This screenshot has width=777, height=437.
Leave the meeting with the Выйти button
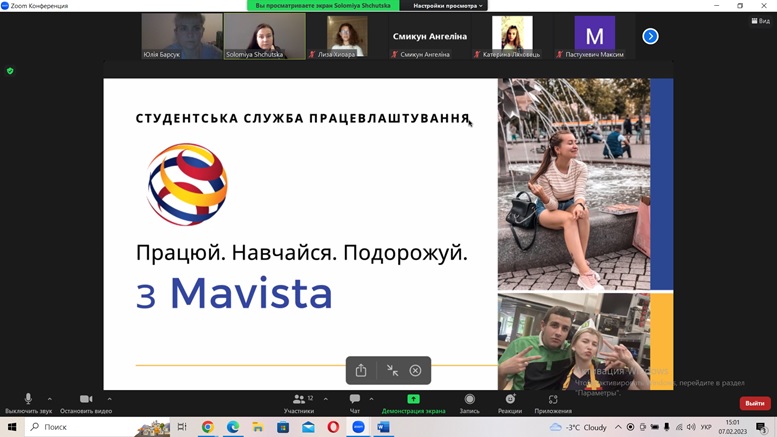[755, 403]
